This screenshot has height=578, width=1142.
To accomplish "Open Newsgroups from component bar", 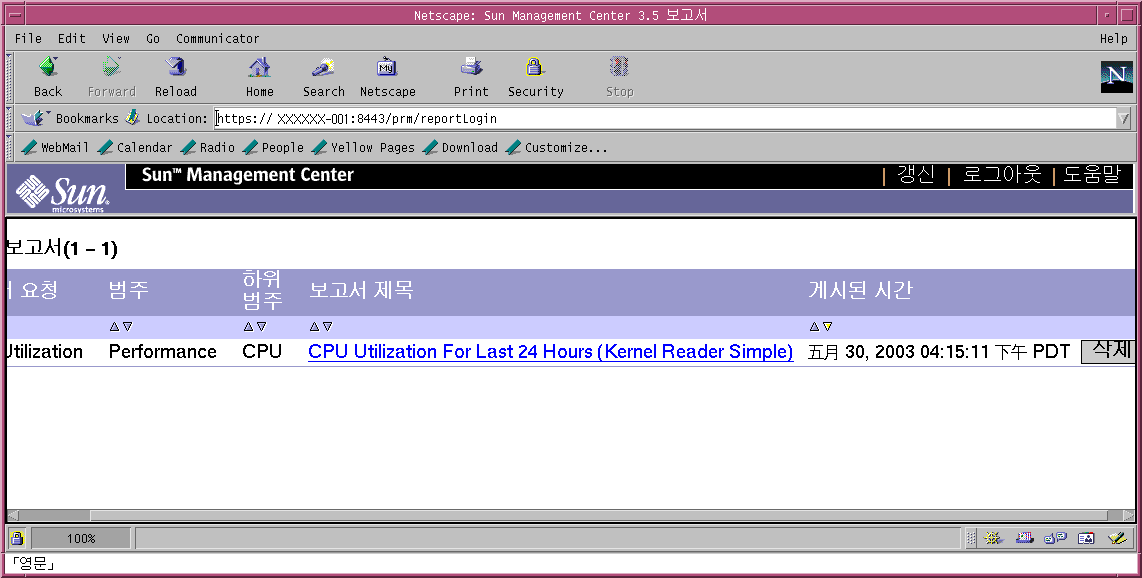I will click(1055, 538).
